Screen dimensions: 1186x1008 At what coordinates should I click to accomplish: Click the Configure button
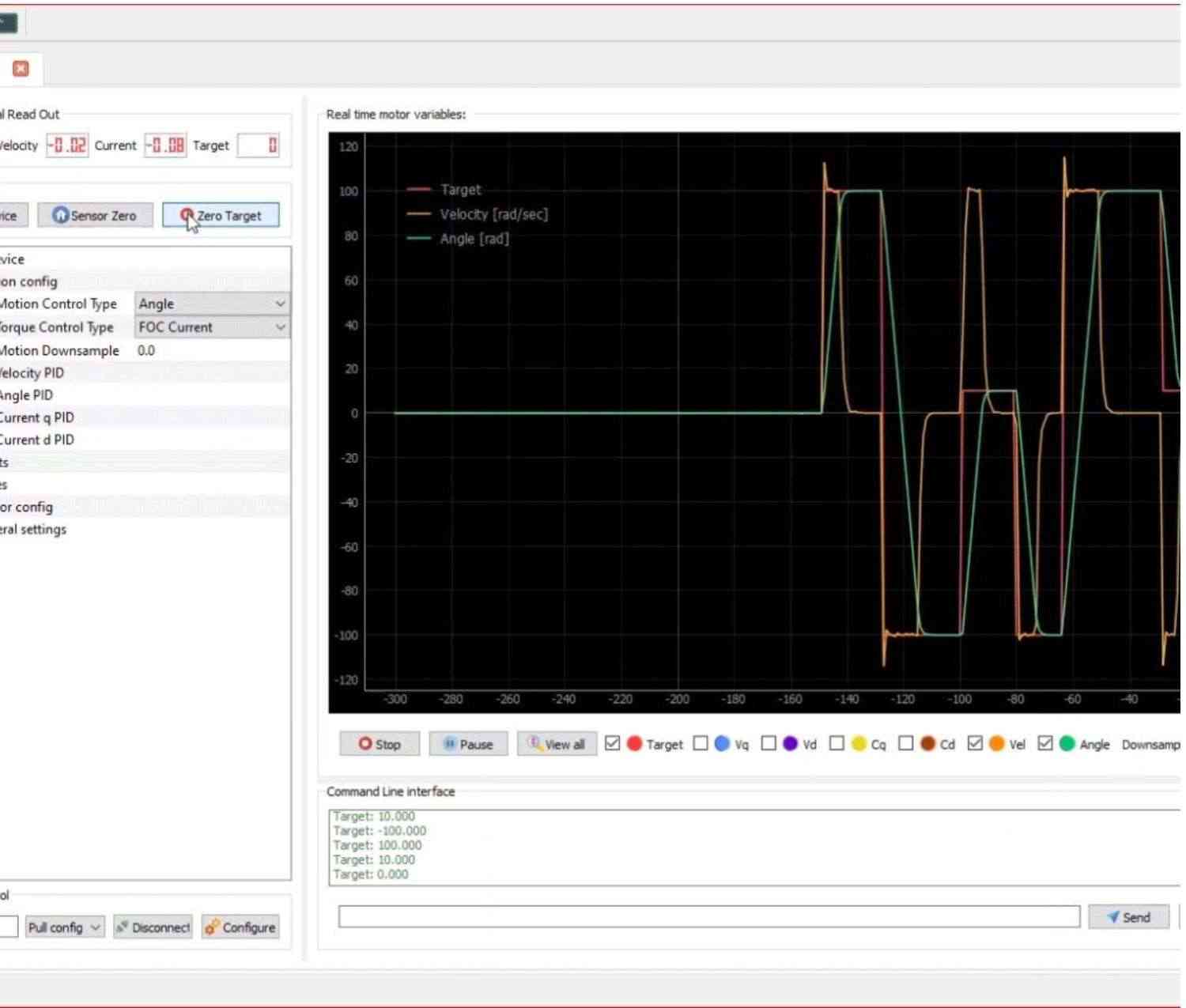click(240, 927)
